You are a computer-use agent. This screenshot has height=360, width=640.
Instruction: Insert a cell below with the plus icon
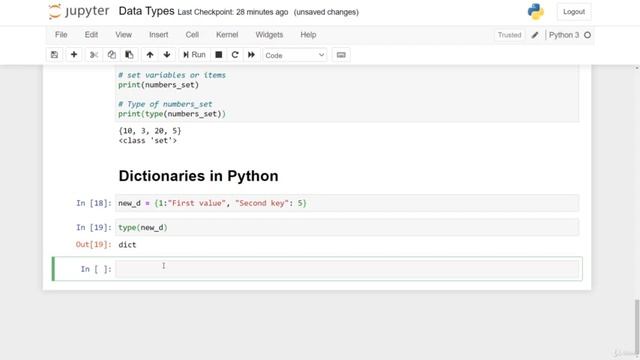74,55
